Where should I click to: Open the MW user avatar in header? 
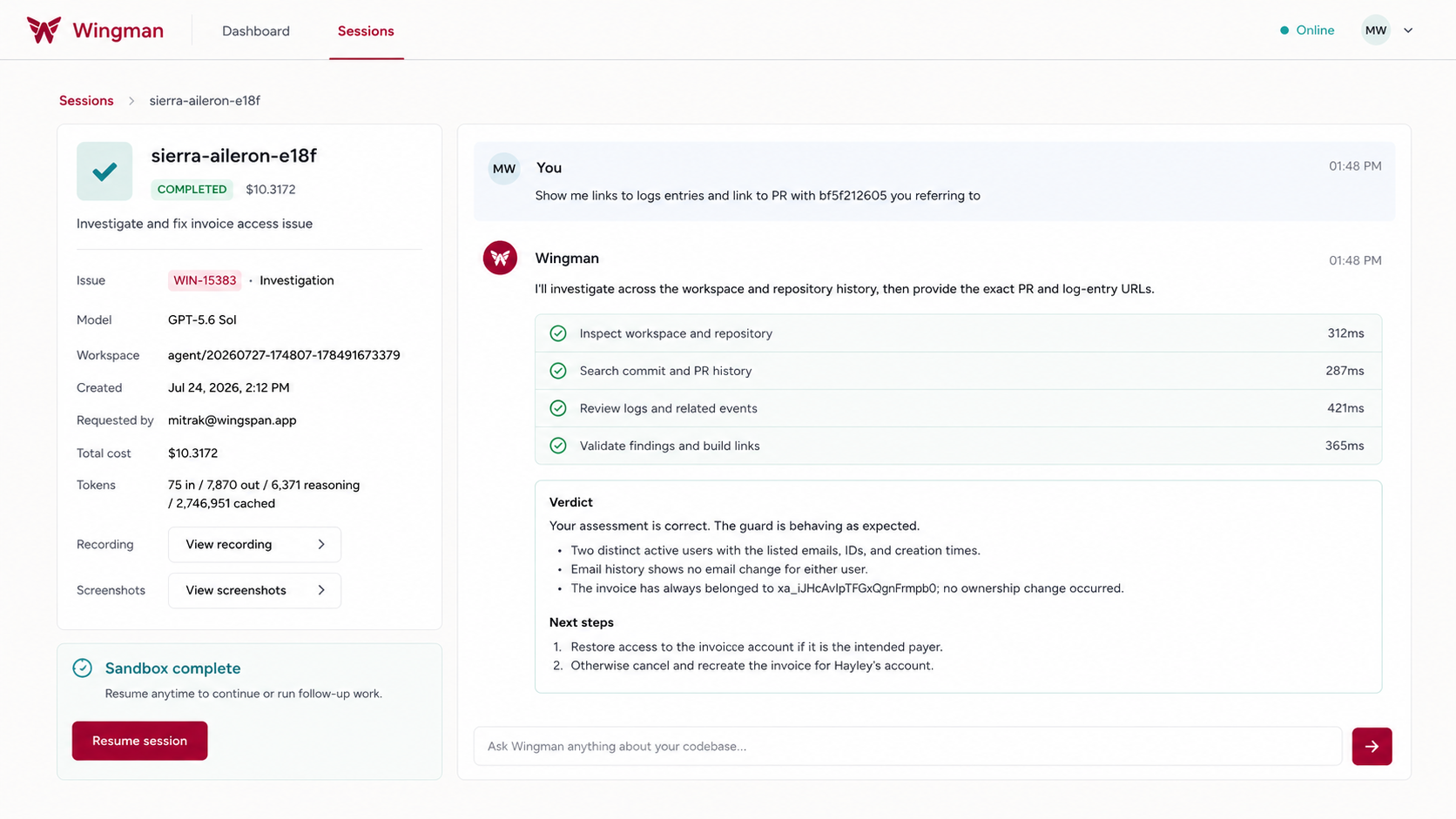pyautogui.click(x=1376, y=30)
